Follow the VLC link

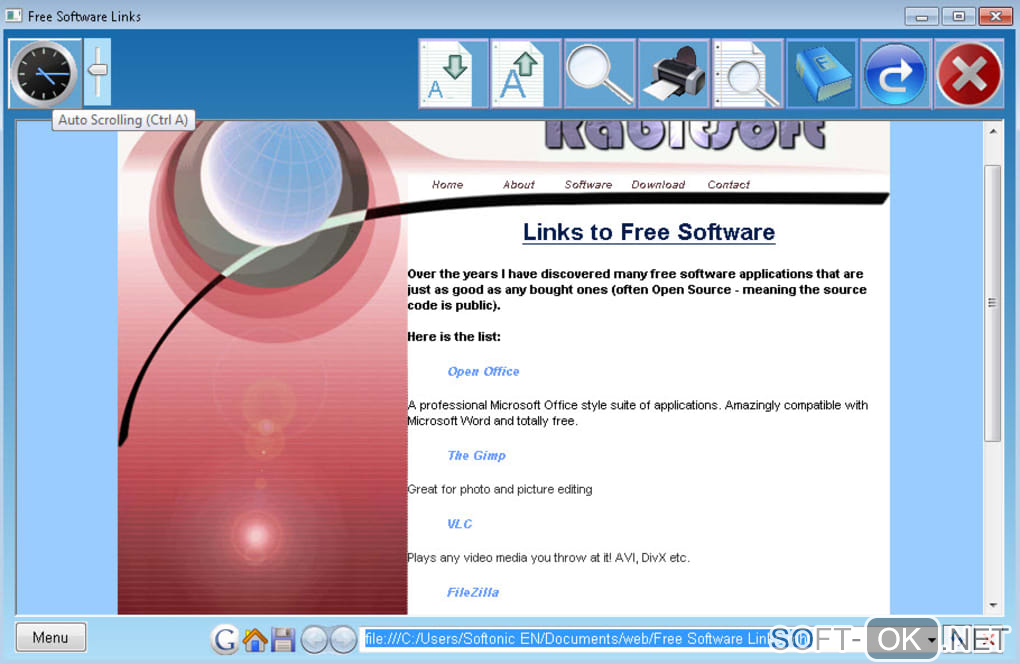pos(459,524)
